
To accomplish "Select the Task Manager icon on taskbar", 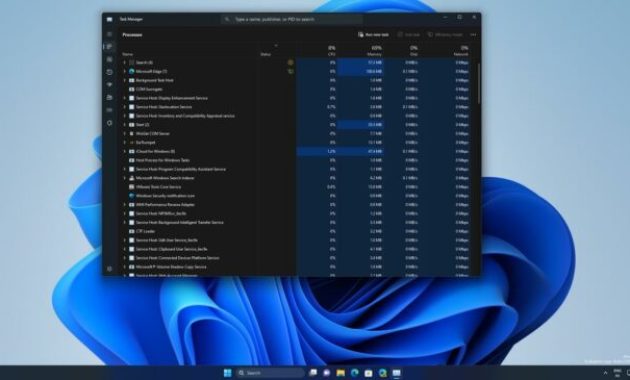I will pos(397,373).
